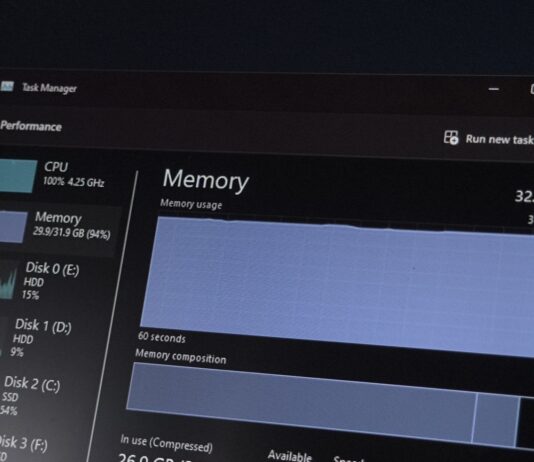
Task: Click the '15%' value under Disk 0
Action: [30, 295]
